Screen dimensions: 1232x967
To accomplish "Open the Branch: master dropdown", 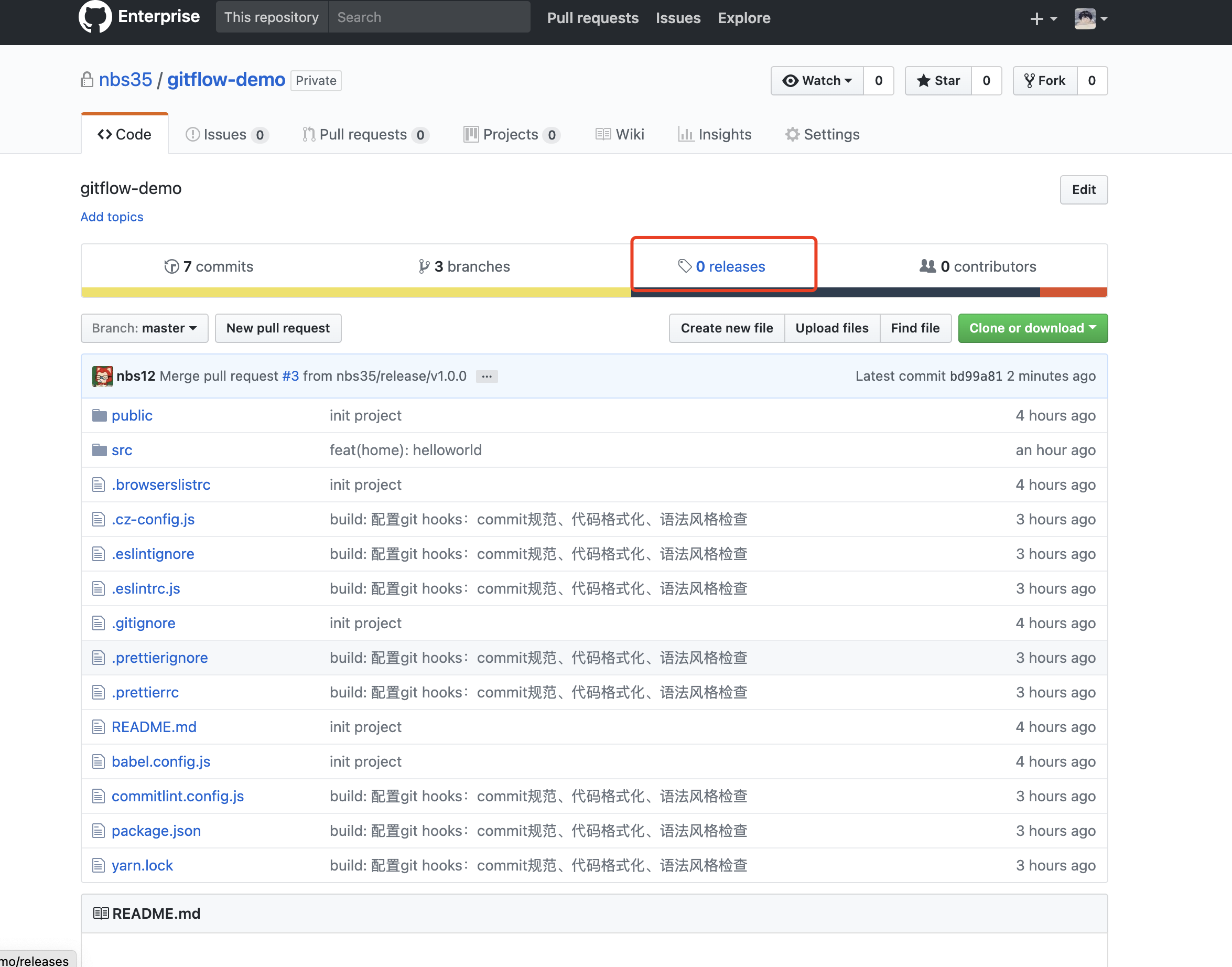I will (144, 328).
